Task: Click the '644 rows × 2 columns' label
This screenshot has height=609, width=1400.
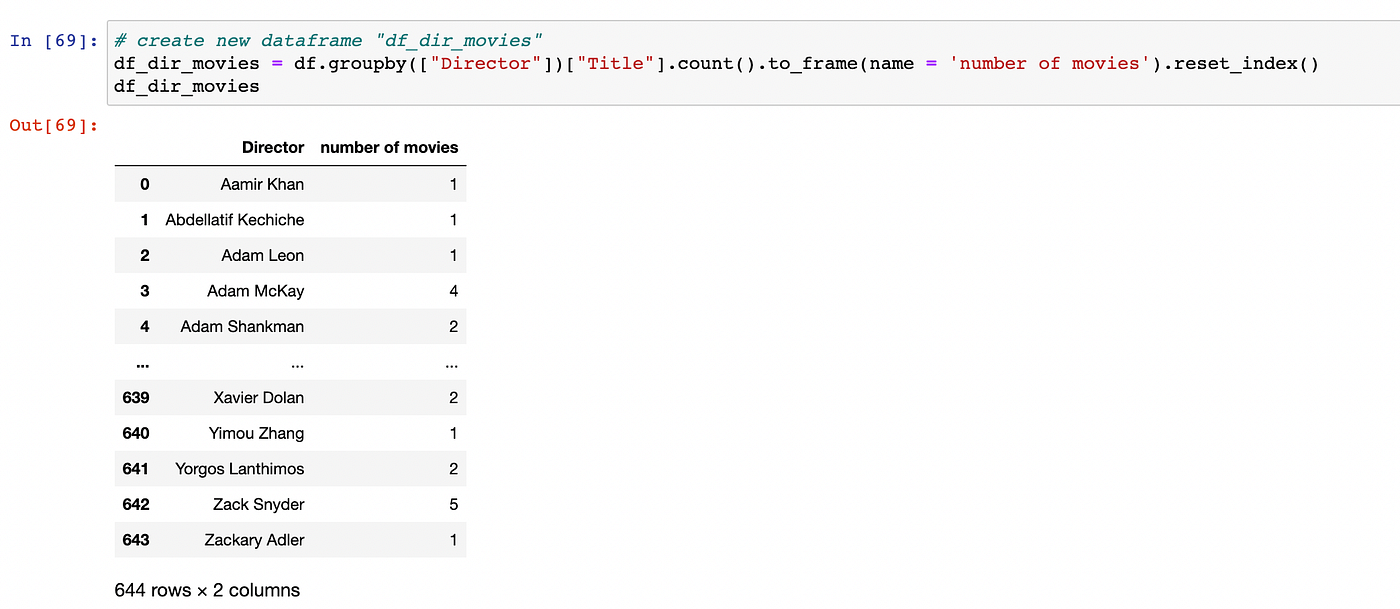Action: [206, 590]
